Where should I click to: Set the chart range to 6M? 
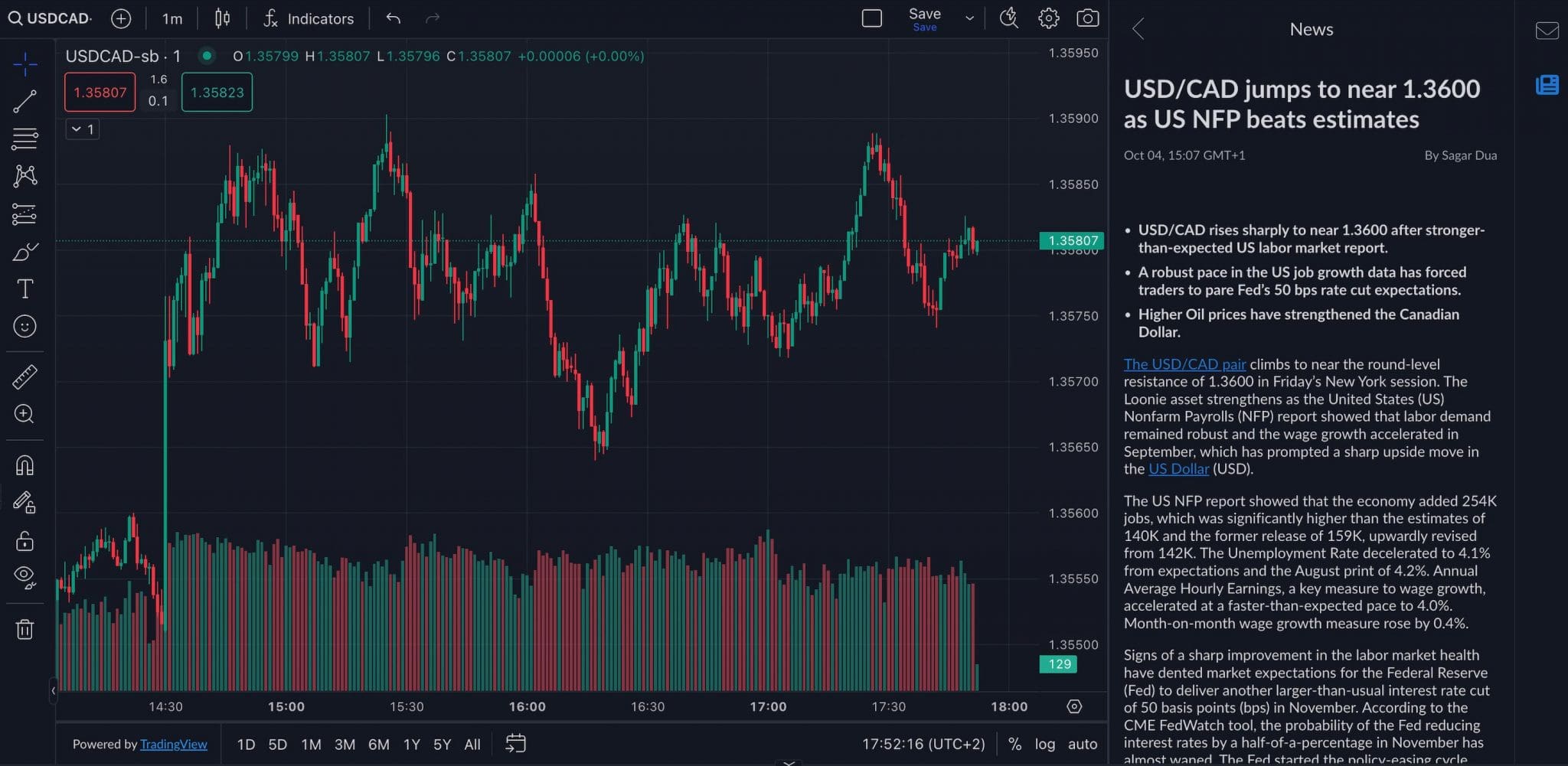click(378, 744)
